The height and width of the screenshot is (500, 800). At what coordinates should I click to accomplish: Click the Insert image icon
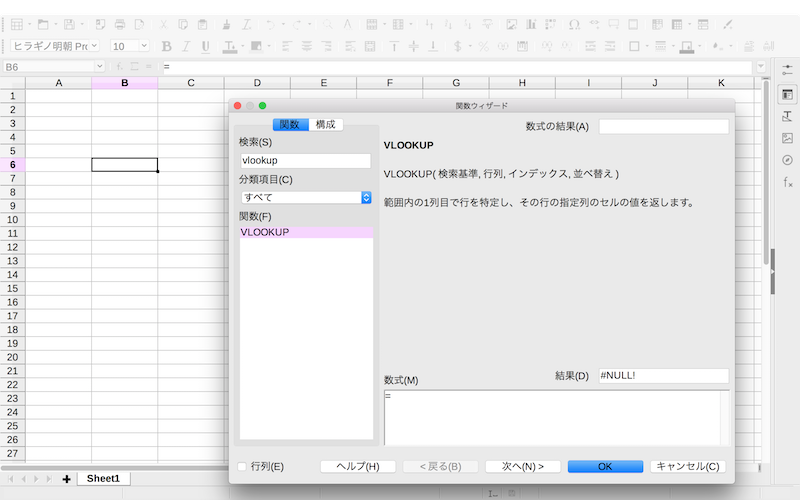point(511,24)
